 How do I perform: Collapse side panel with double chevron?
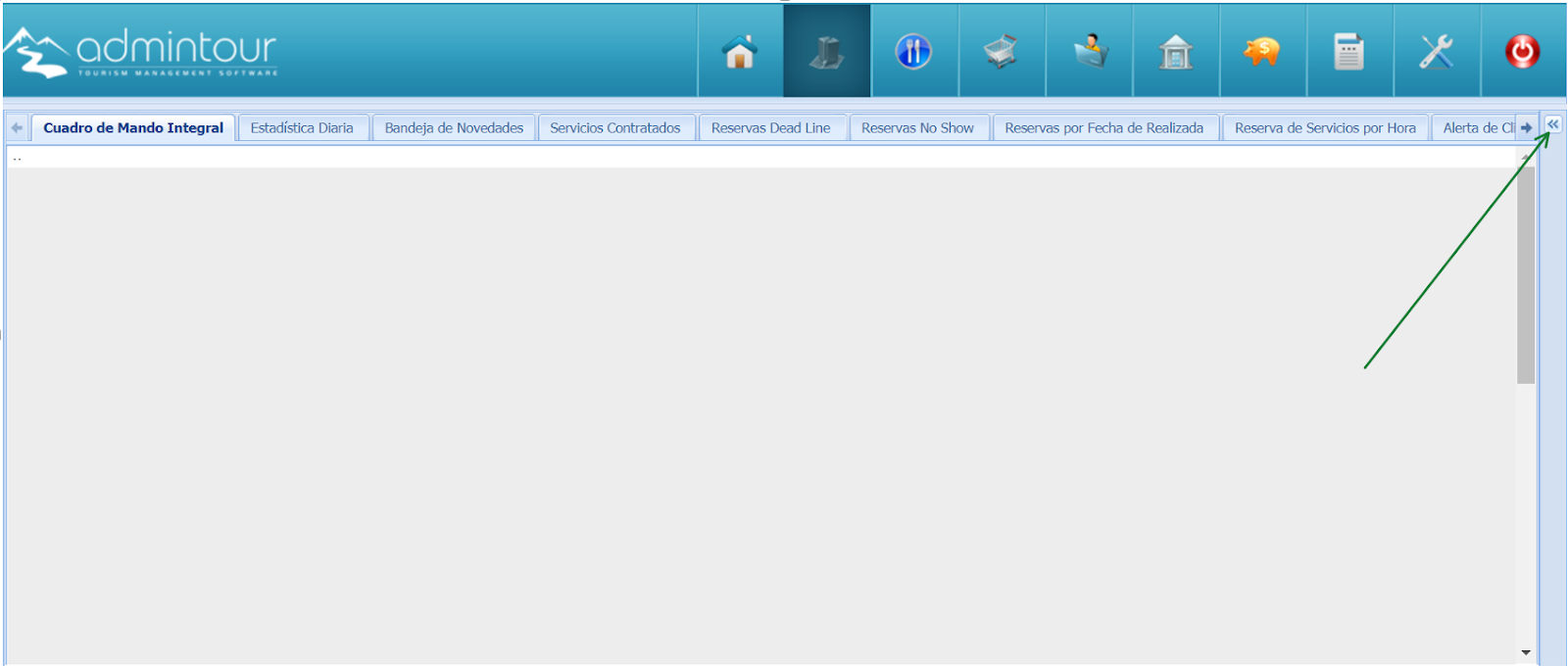1553,124
